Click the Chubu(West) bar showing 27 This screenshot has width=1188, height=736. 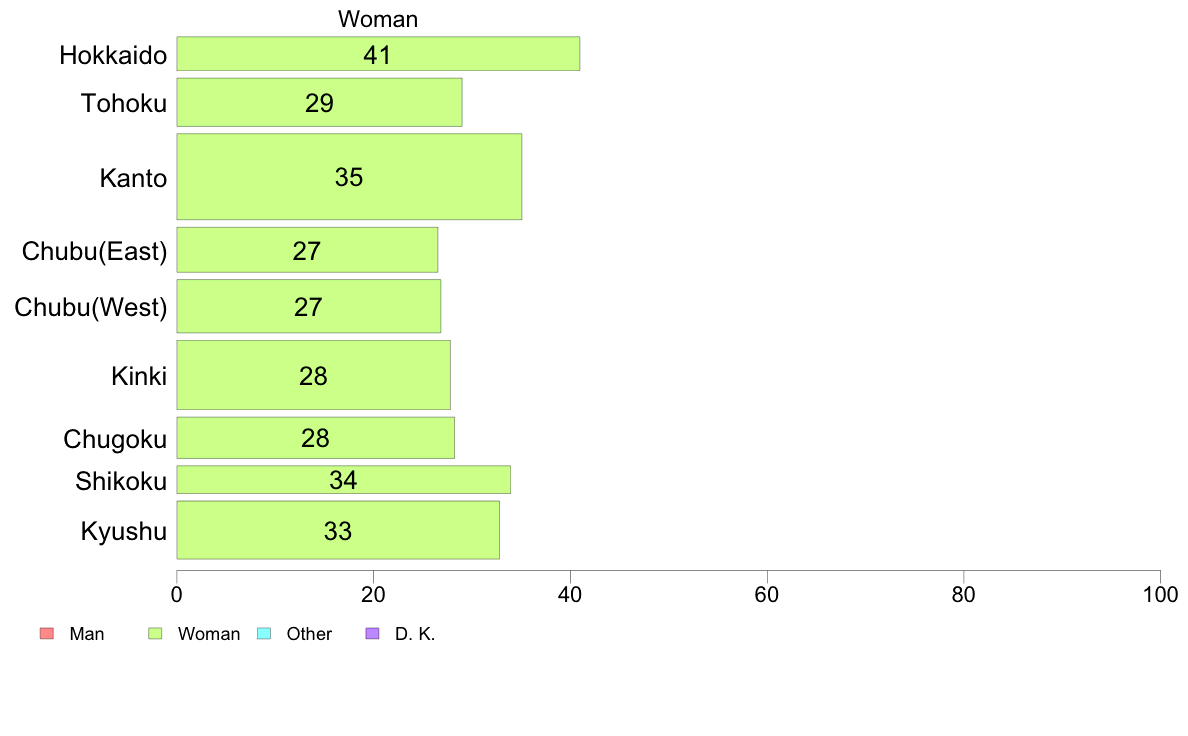[308, 306]
